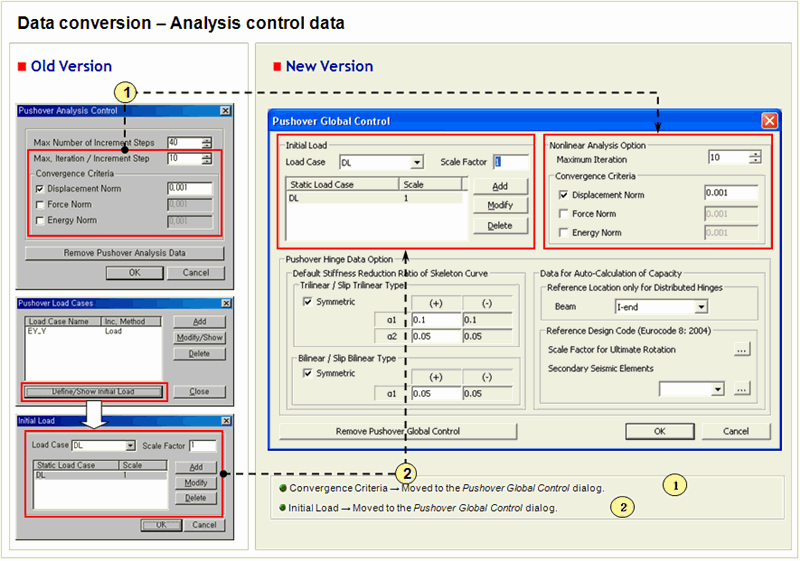Increase Maximum Iteration in Pushover Global Control
This screenshot has width=800, height=561.
pos(755,154)
